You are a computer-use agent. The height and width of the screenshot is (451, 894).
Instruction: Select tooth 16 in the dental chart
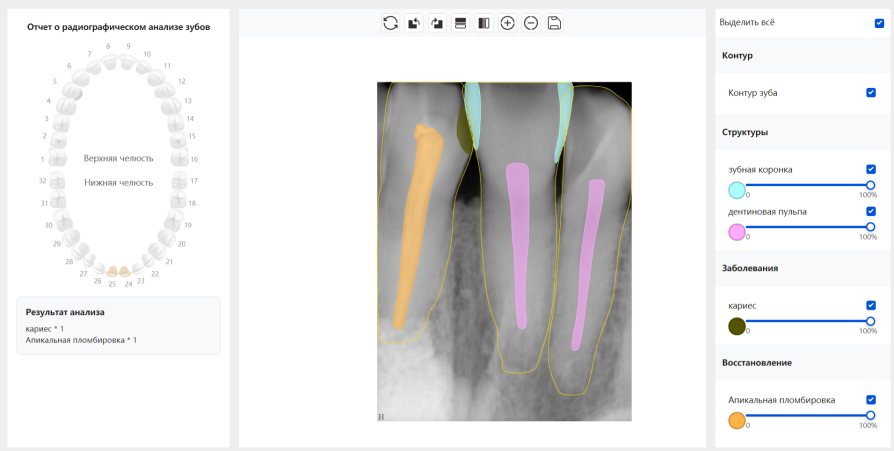point(179,159)
